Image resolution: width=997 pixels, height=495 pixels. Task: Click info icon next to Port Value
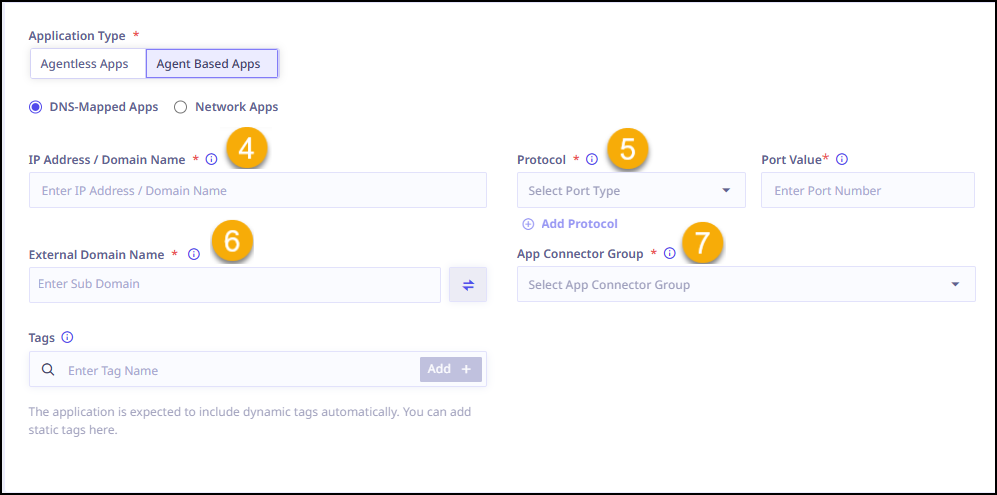click(x=842, y=159)
